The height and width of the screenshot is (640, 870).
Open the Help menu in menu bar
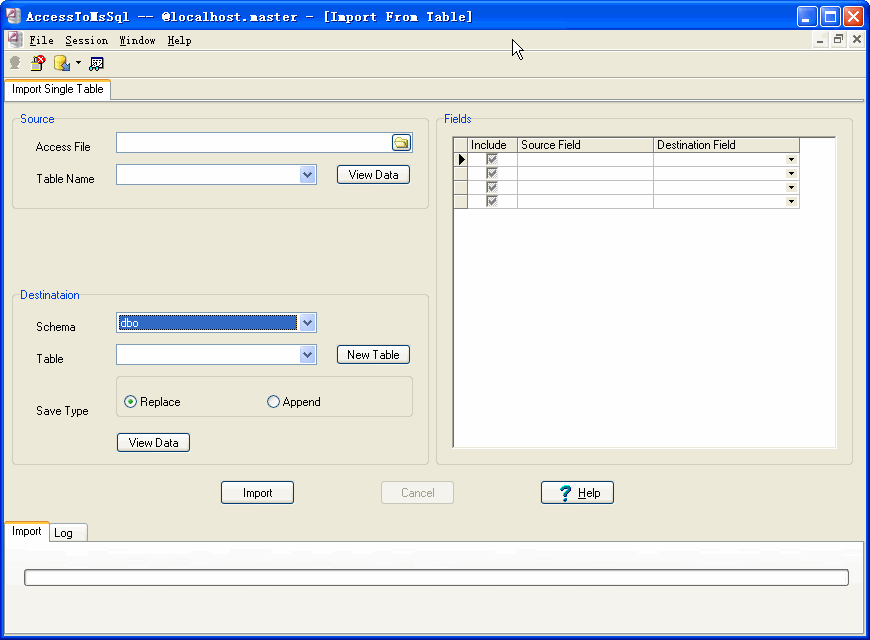(x=179, y=41)
